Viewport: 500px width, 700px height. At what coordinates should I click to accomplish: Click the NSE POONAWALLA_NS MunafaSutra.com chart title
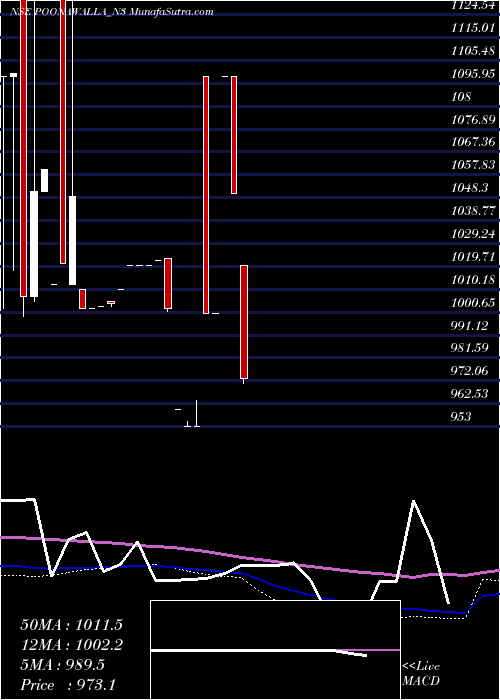(x=111, y=12)
